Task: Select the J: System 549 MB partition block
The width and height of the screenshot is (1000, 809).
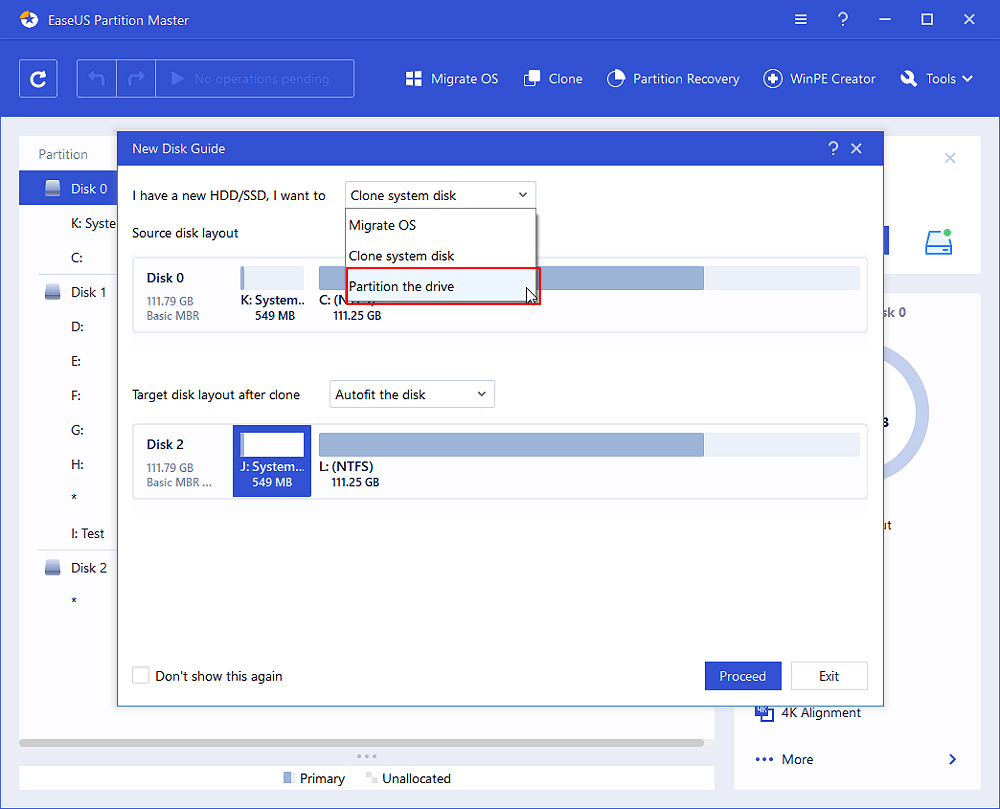Action: pos(272,461)
